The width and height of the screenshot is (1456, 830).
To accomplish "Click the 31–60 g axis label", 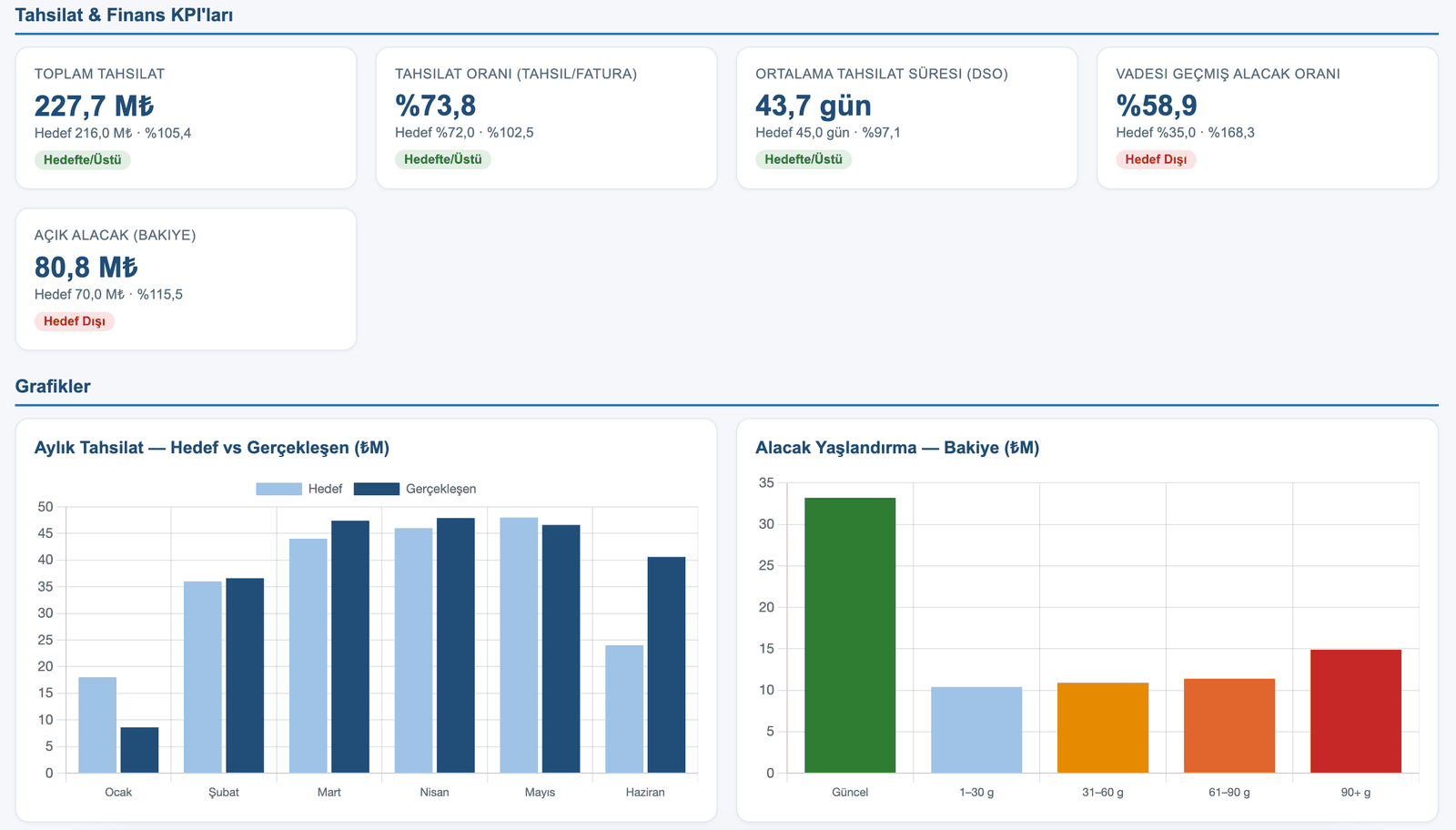I will pyautogui.click(x=1103, y=793).
